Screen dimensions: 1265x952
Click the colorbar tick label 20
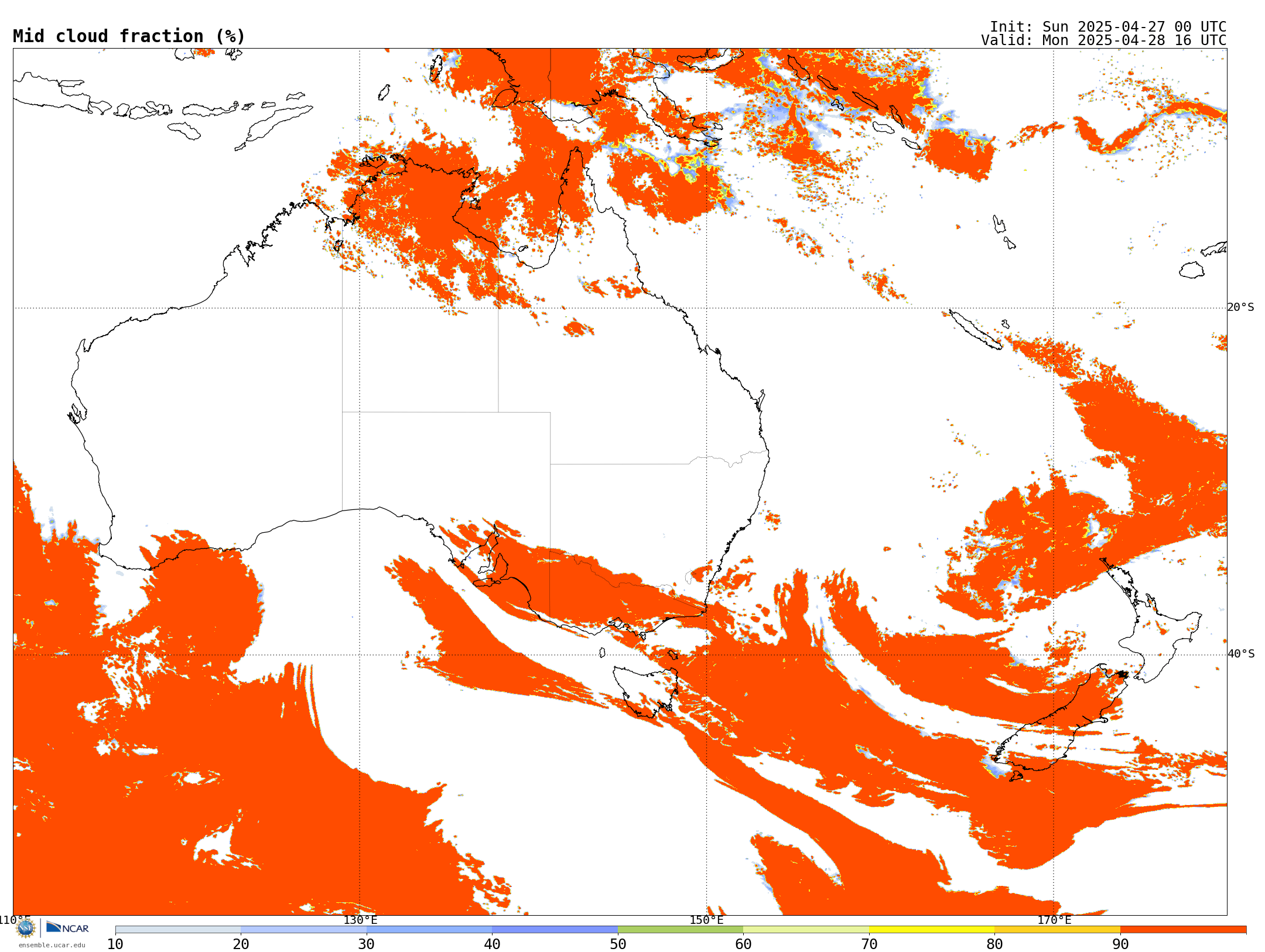[x=241, y=944]
